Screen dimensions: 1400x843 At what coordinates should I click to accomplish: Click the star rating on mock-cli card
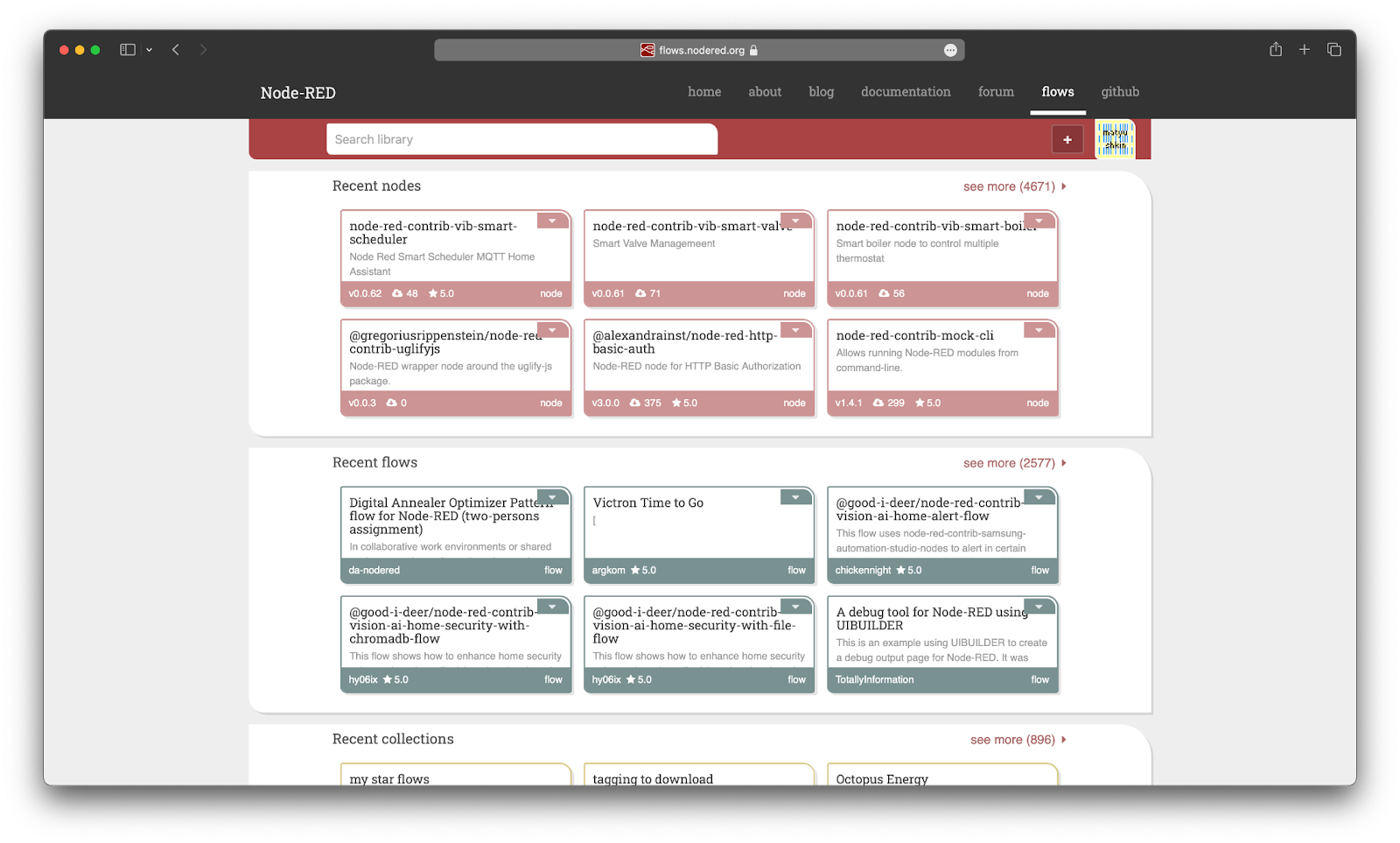point(927,403)
